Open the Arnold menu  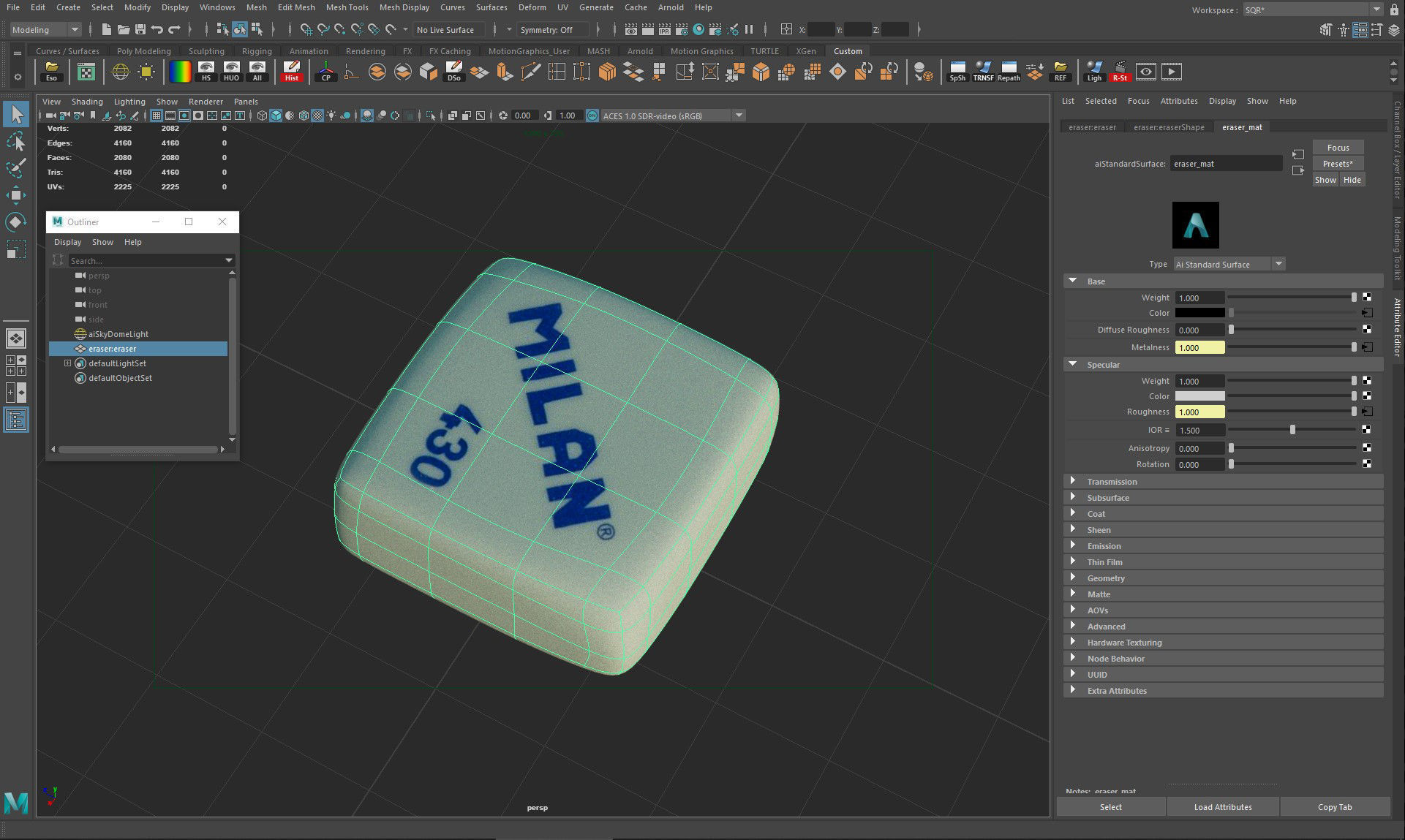[671, 7]
